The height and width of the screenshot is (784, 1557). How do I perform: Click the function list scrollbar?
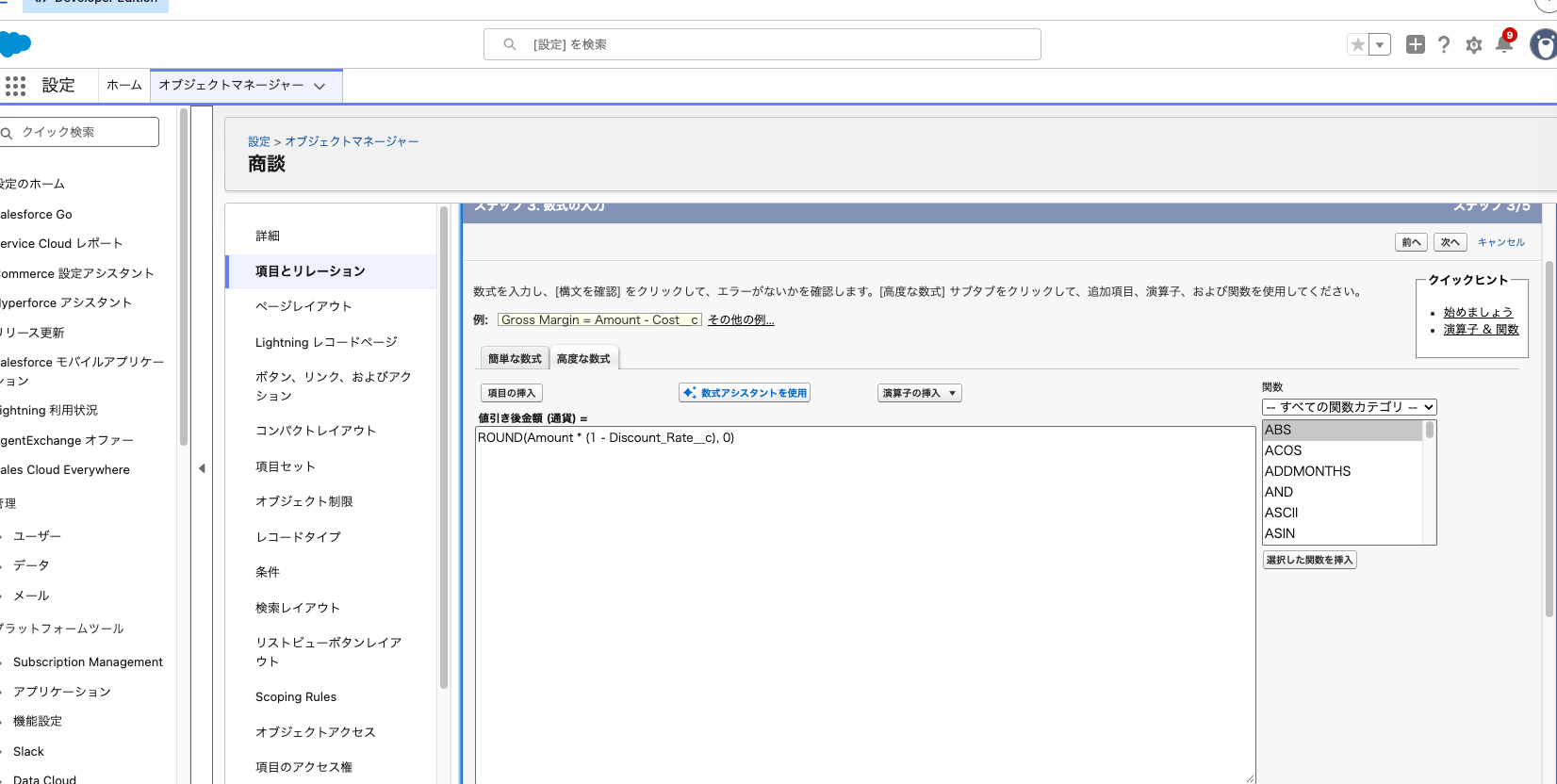(1429, 482)
